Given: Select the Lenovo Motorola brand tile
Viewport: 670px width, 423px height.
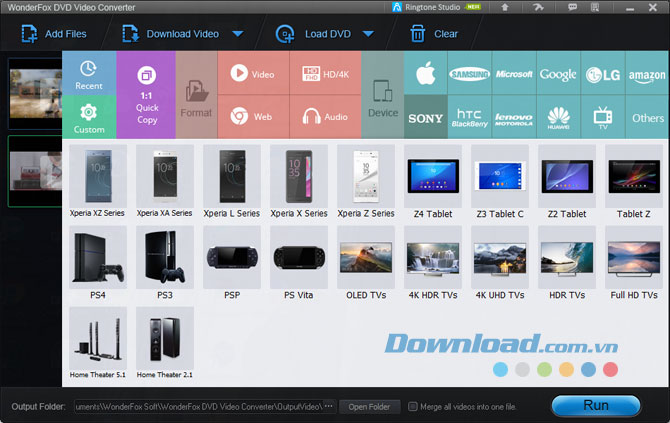Looking at the screenshot, I should [x=514, y=117].
